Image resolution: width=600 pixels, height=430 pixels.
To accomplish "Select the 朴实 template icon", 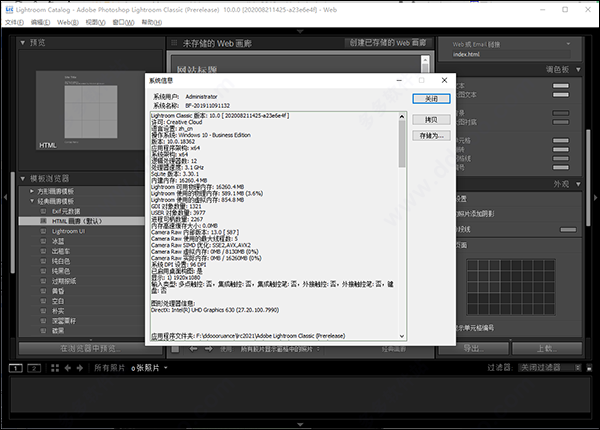I will 44,311.
